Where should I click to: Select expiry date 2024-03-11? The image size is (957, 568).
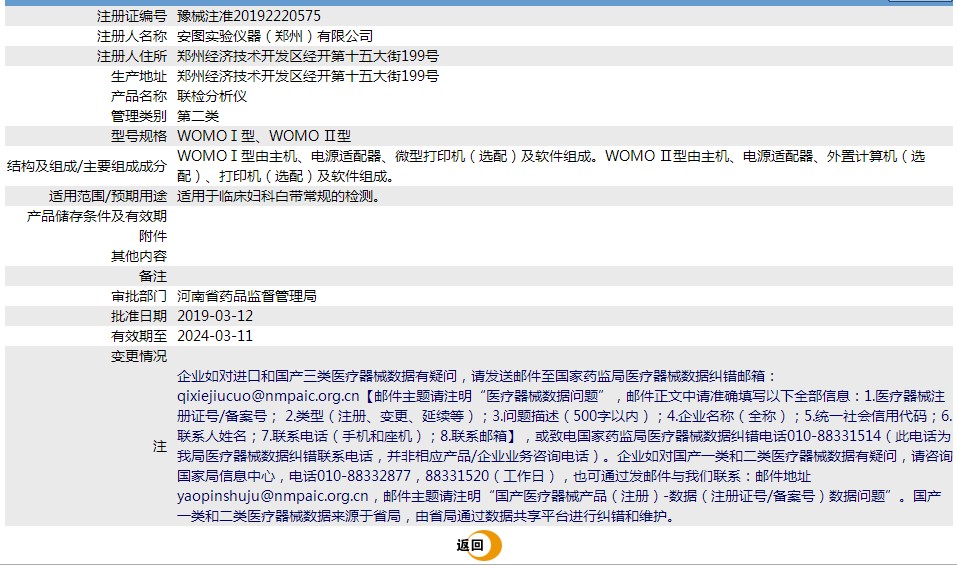click(215, 336)
